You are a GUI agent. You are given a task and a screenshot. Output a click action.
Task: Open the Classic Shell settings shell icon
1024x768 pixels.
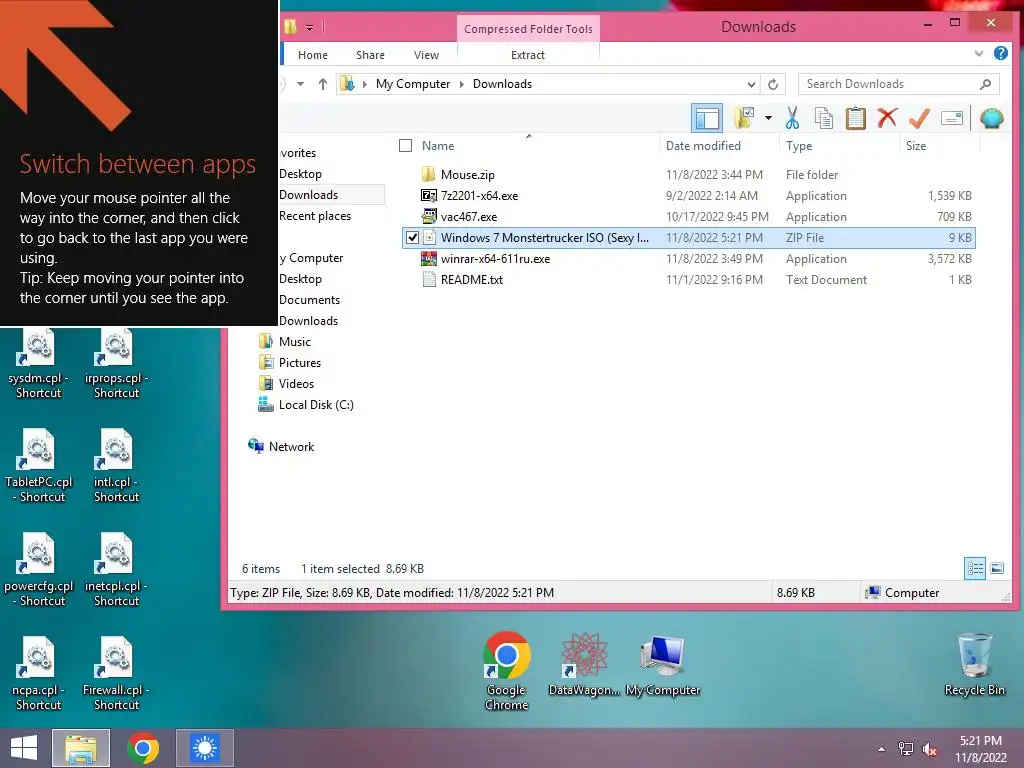(x=991, y=118)
